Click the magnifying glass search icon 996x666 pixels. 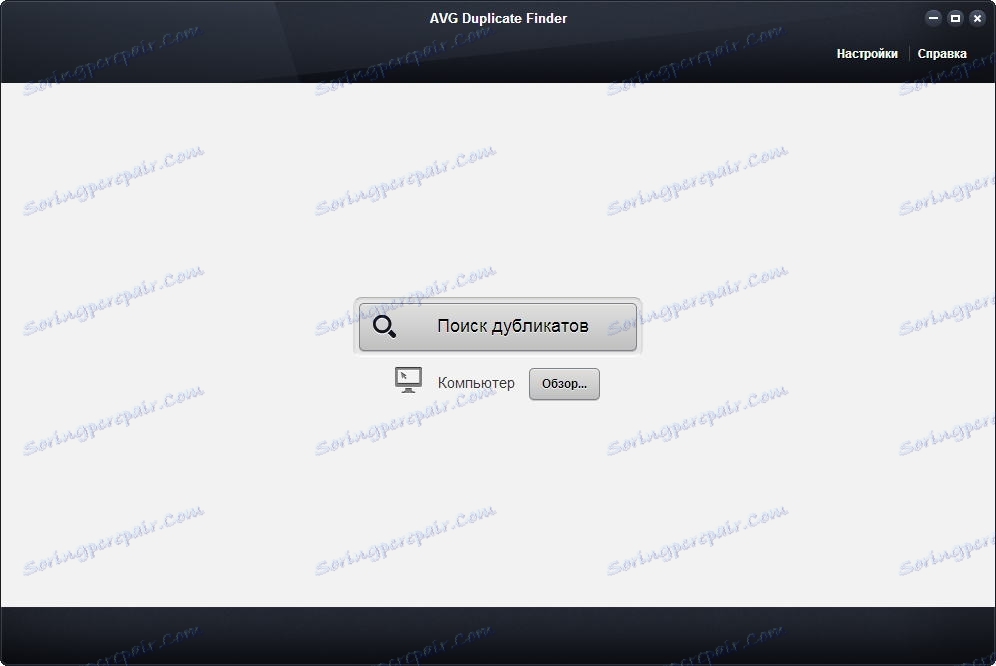[x=384, y=327]
